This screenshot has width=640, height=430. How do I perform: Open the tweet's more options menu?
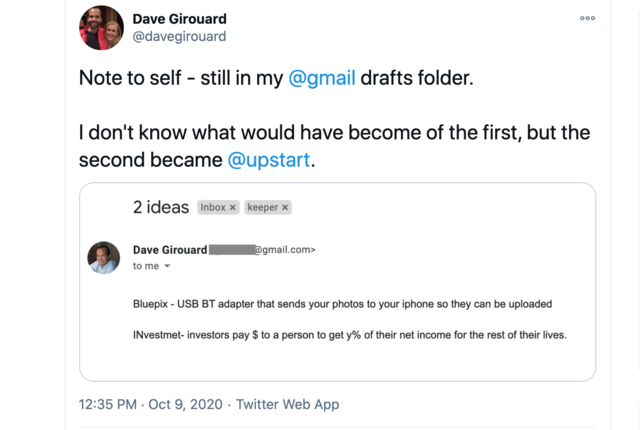click(x=587, y=18)
